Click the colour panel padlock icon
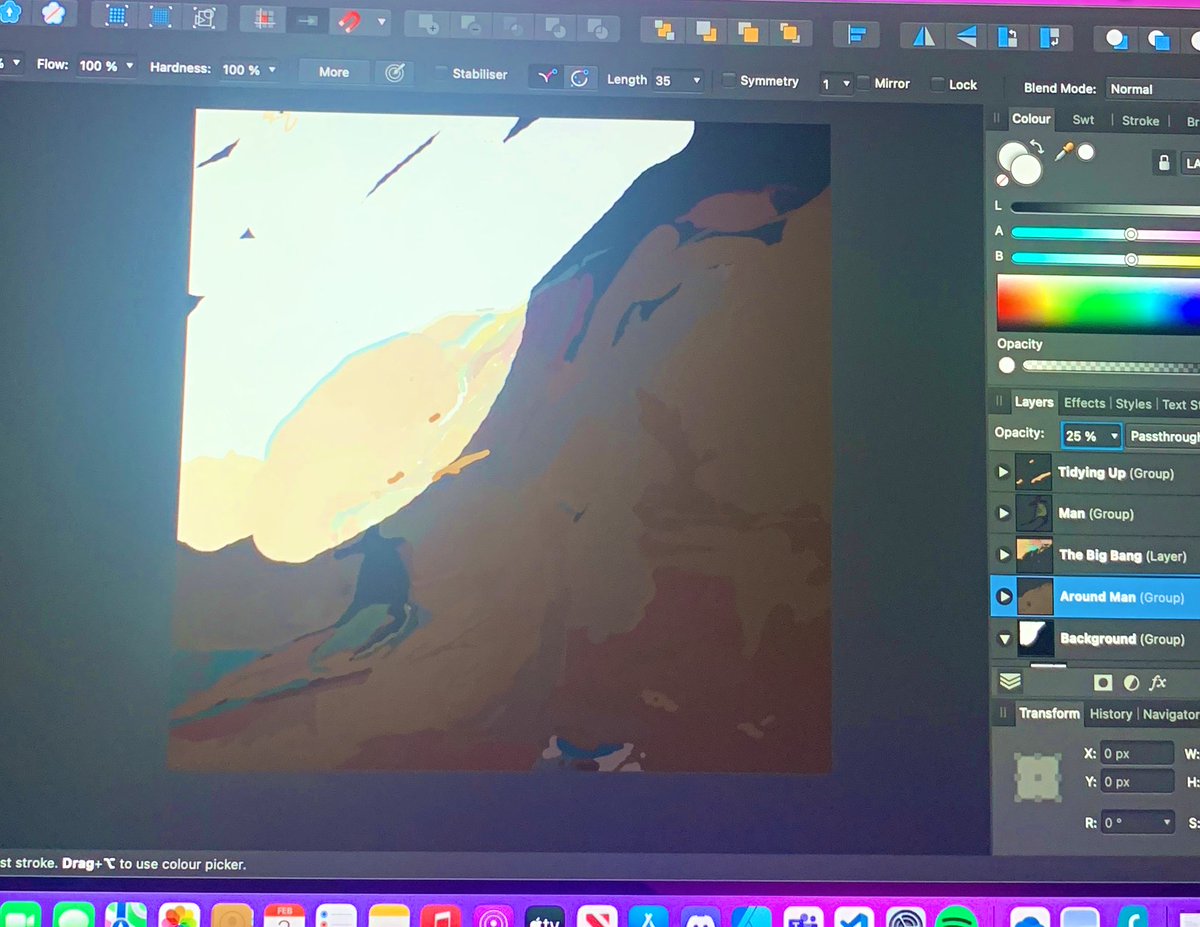The width and height of the screenshot is (1200, 927). tap(1163, 162)
